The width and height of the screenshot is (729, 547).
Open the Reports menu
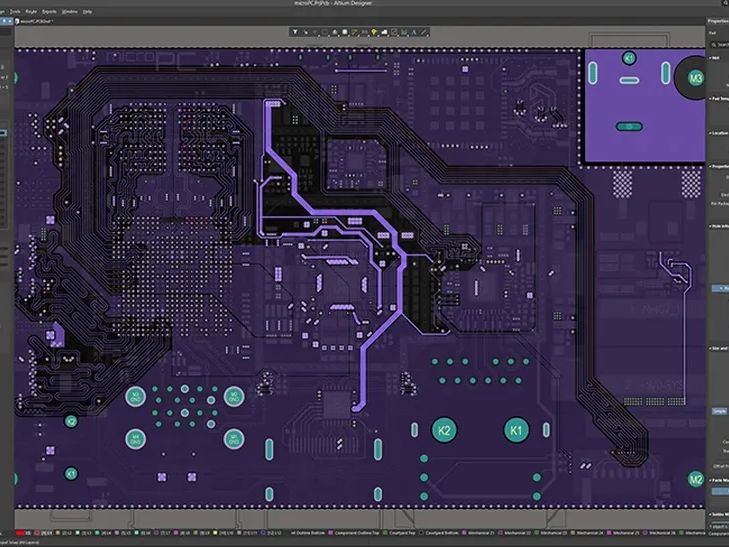tap(50, 11)
